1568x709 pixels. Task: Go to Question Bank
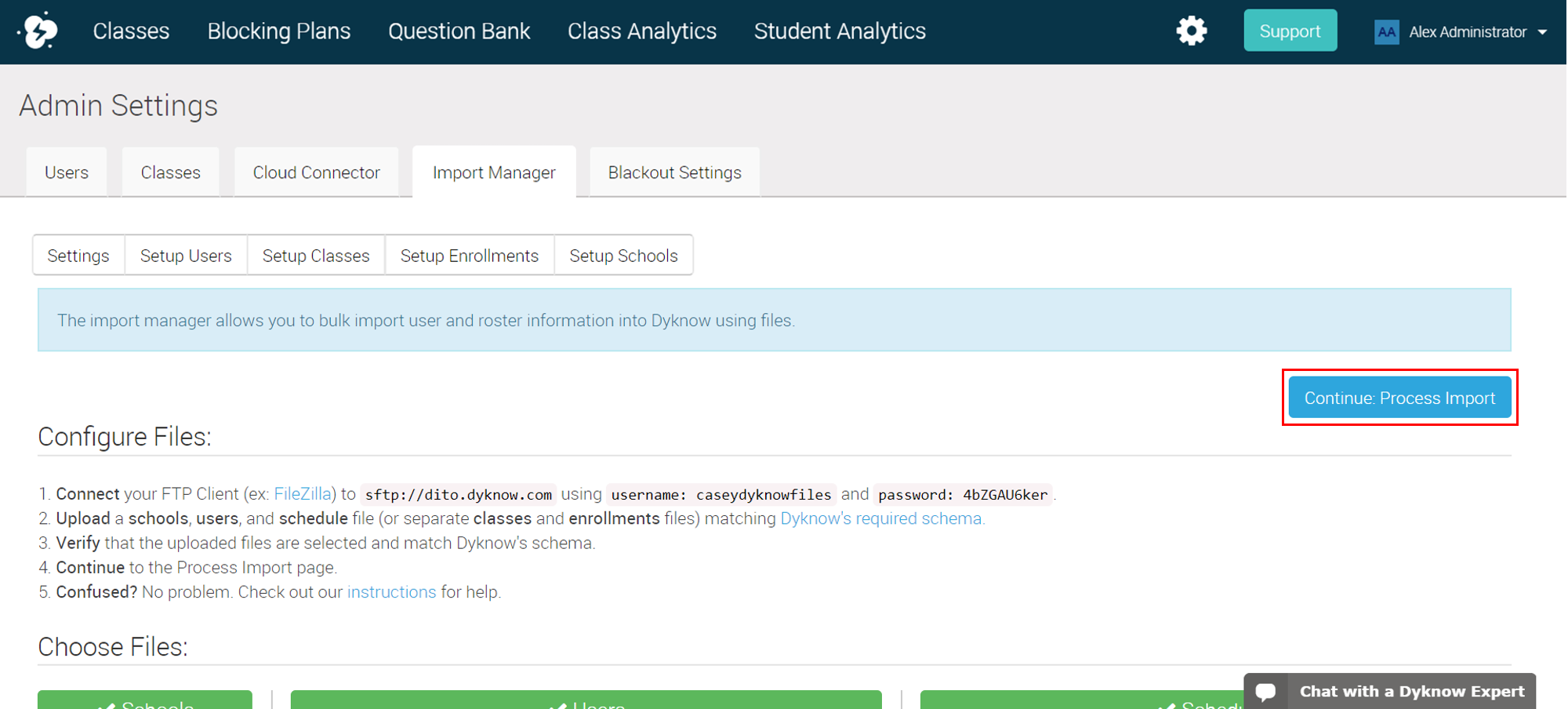tap(459, 31)
